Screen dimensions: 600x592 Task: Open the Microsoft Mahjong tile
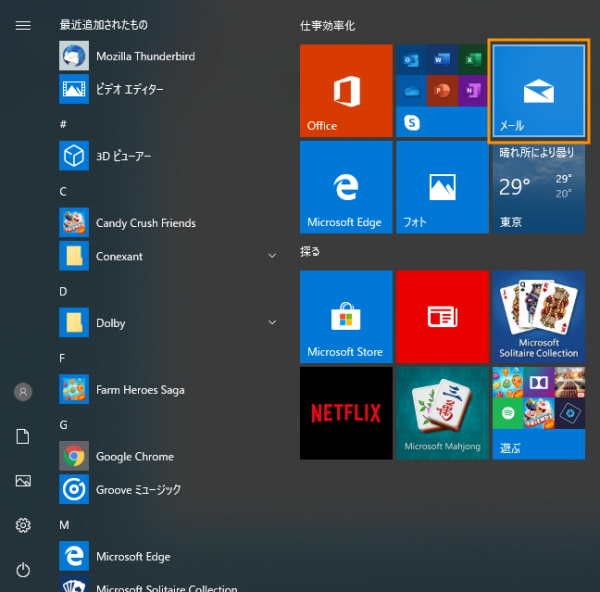(x=442, y=413)
